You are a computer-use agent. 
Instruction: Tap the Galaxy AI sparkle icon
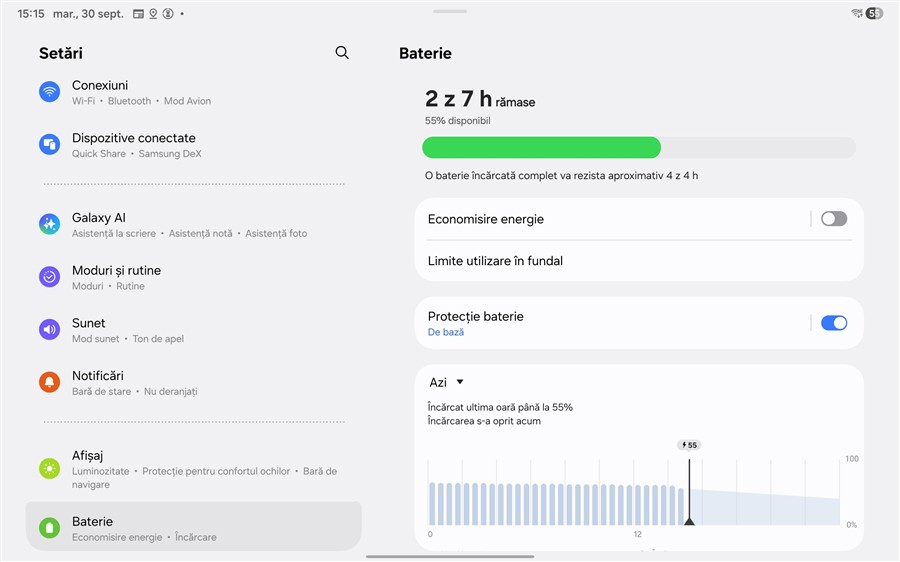click(x=49, y=224)
